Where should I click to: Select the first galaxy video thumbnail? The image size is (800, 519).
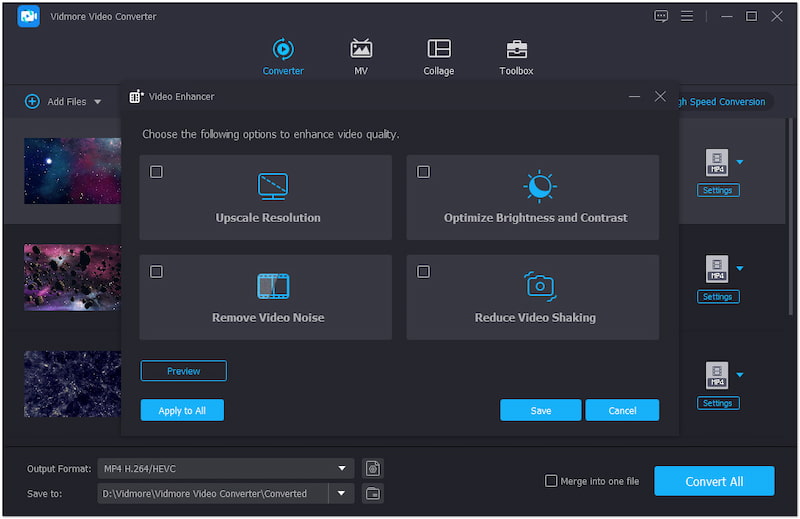pos(72,171)
